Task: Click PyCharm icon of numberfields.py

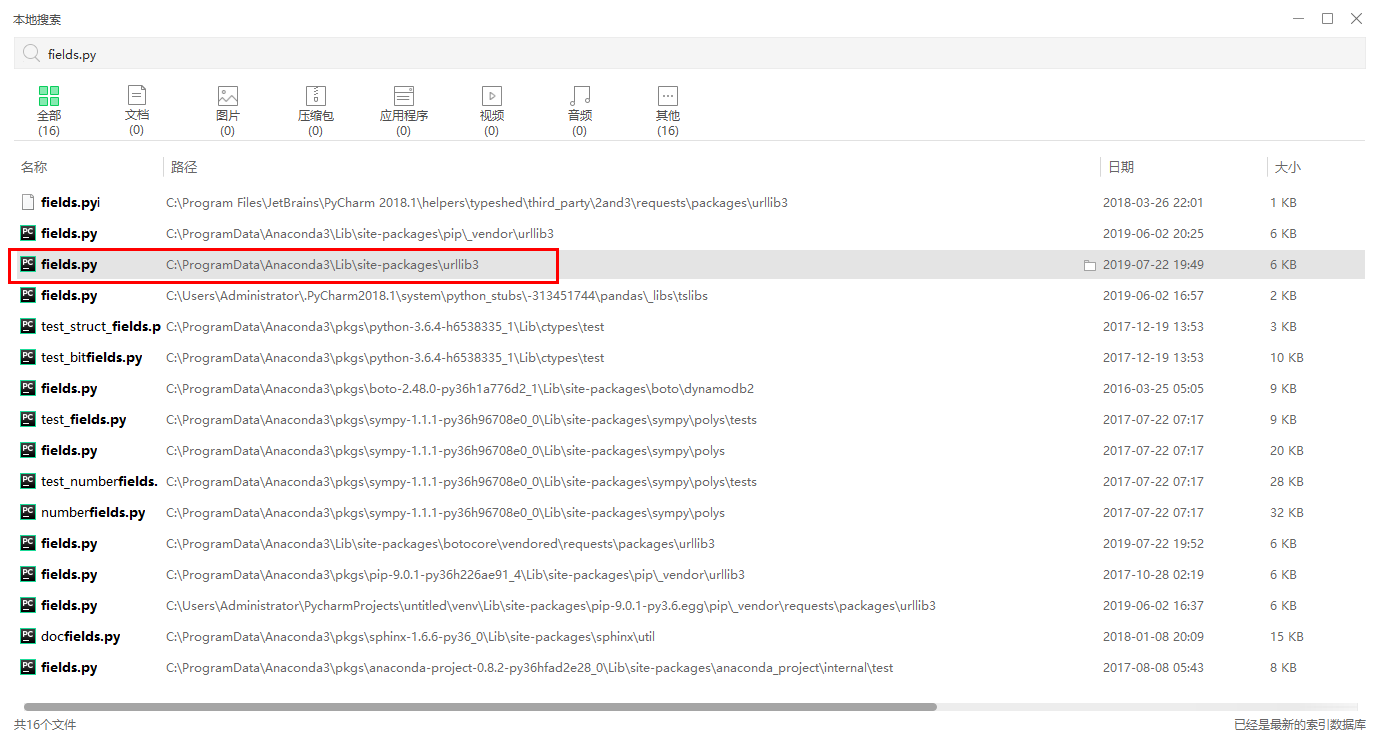Action: (28, 512)
